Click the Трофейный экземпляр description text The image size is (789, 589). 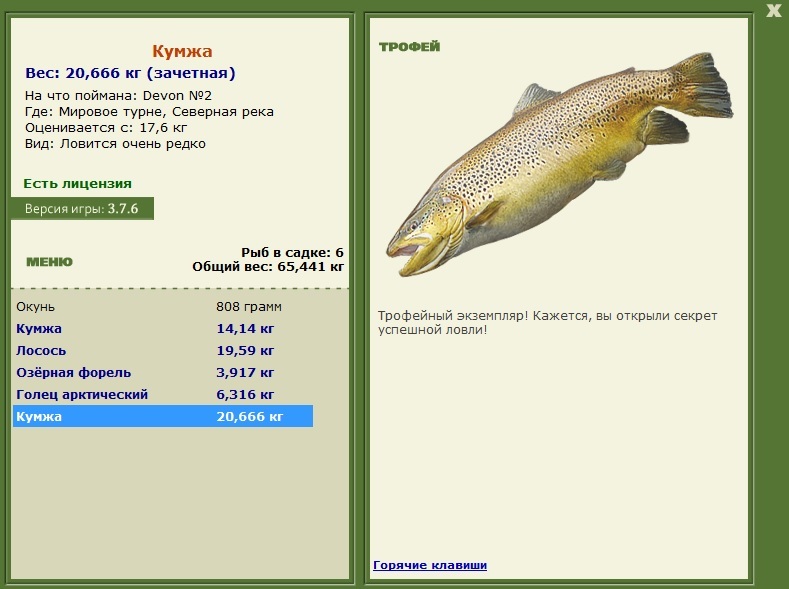(x=547, y=323)
